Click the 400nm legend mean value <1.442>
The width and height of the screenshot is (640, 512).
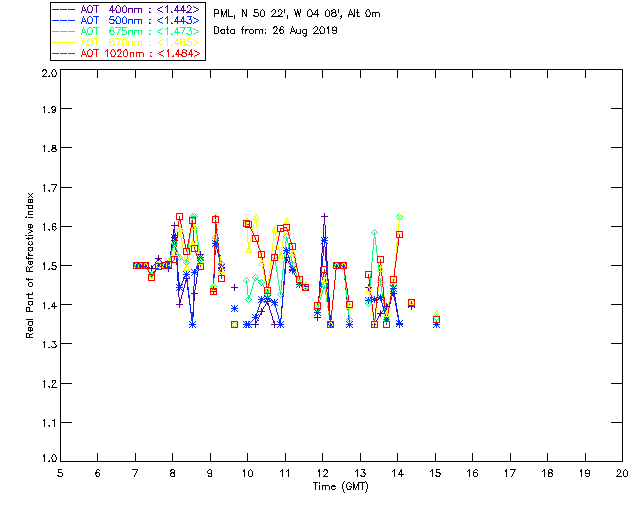(178, 9)
